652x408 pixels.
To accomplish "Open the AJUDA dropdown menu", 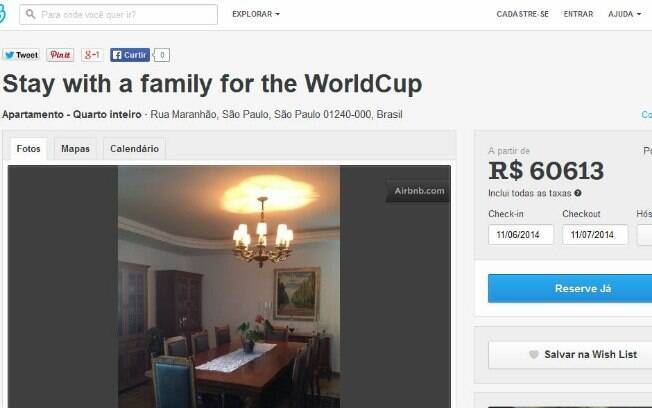I will (625, 14).
